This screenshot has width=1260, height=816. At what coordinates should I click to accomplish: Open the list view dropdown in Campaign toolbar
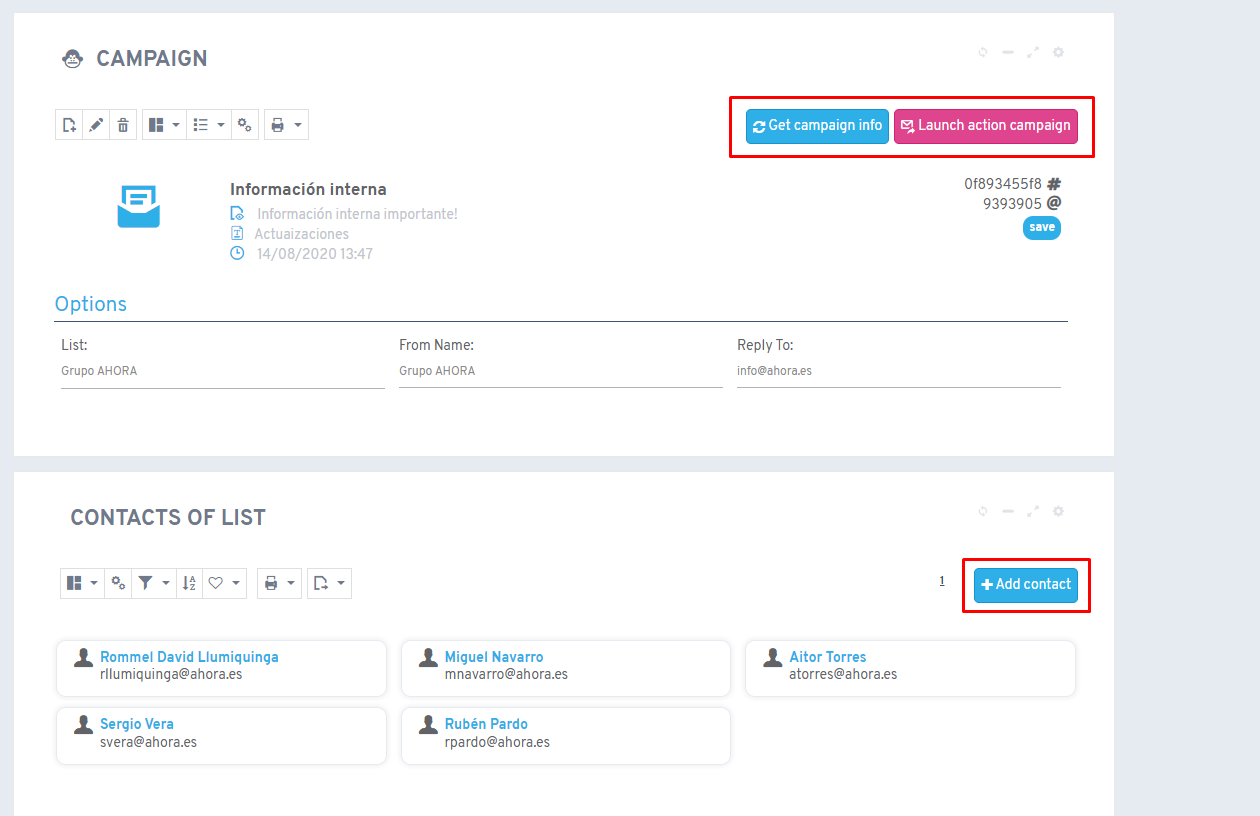click(209, 125)
